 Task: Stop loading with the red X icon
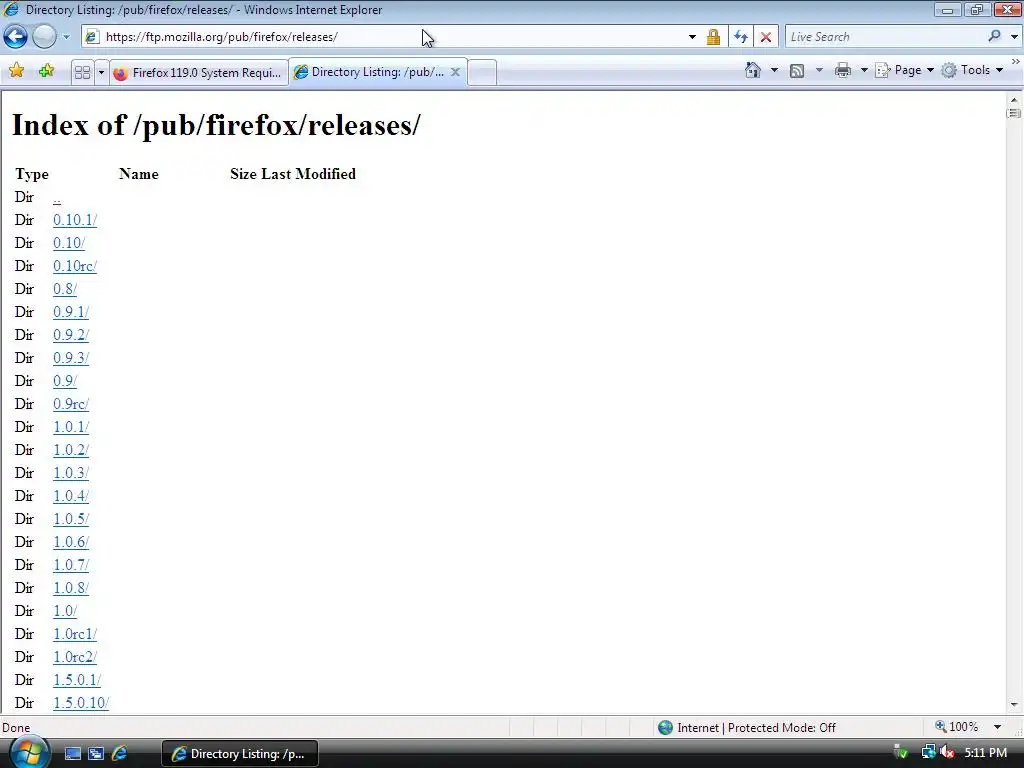pos(766,37)
